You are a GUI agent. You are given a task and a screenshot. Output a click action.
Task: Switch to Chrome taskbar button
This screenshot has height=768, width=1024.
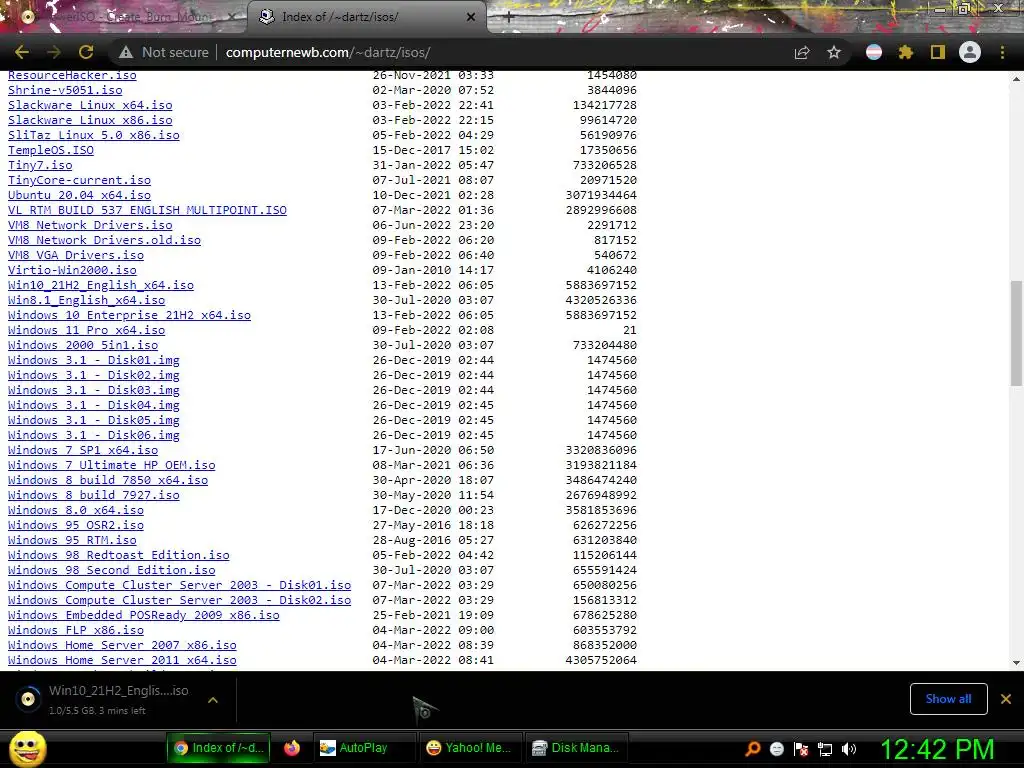(x=218, y=748)
